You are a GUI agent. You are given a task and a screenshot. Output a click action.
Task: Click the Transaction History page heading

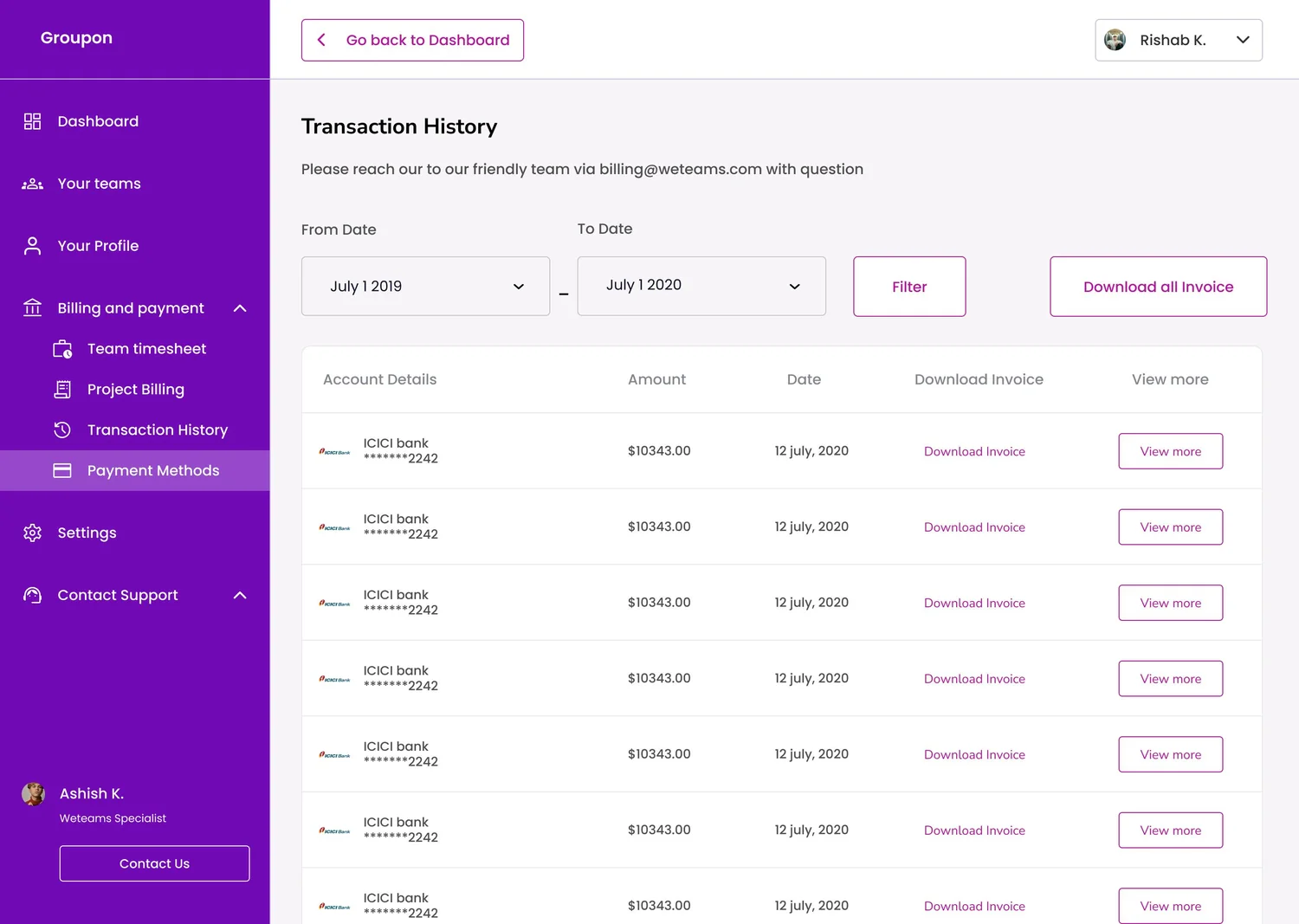(x=399, y=126)
